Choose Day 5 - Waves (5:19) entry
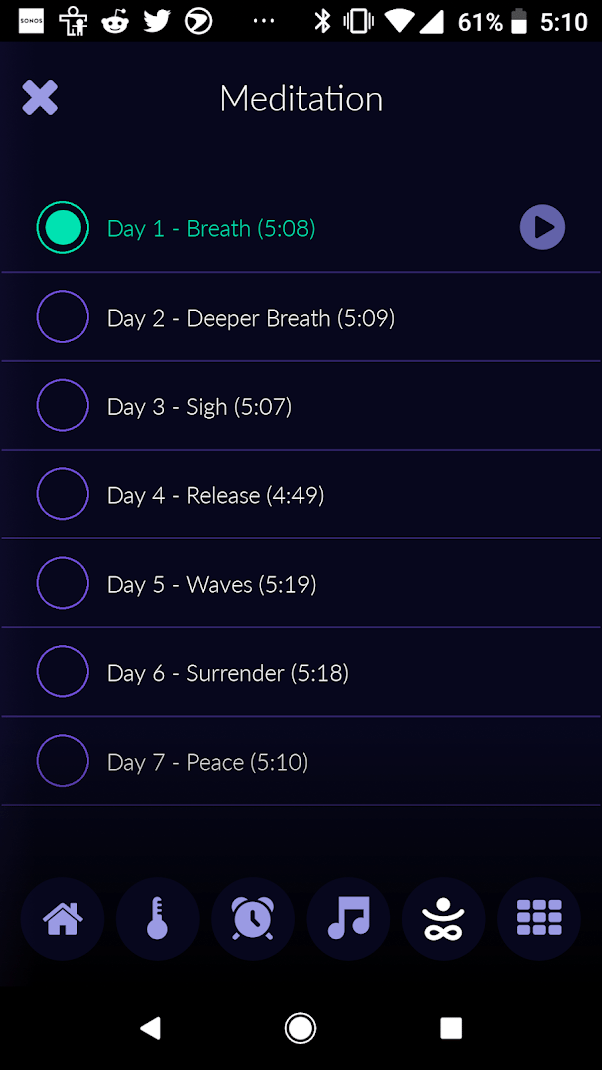 [x=301, y=583]
